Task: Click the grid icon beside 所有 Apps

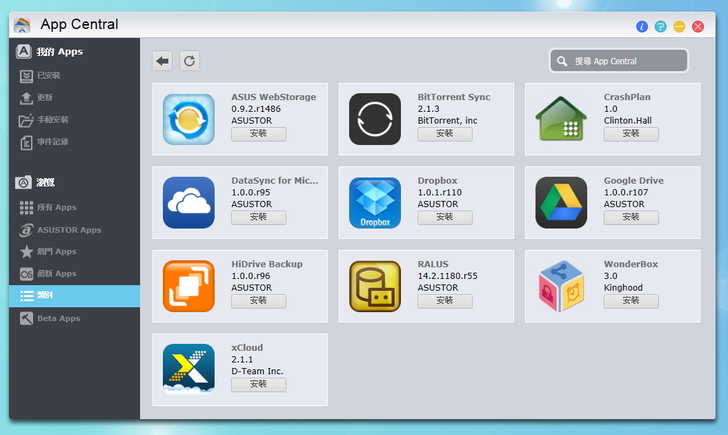Action: [26, 208]
